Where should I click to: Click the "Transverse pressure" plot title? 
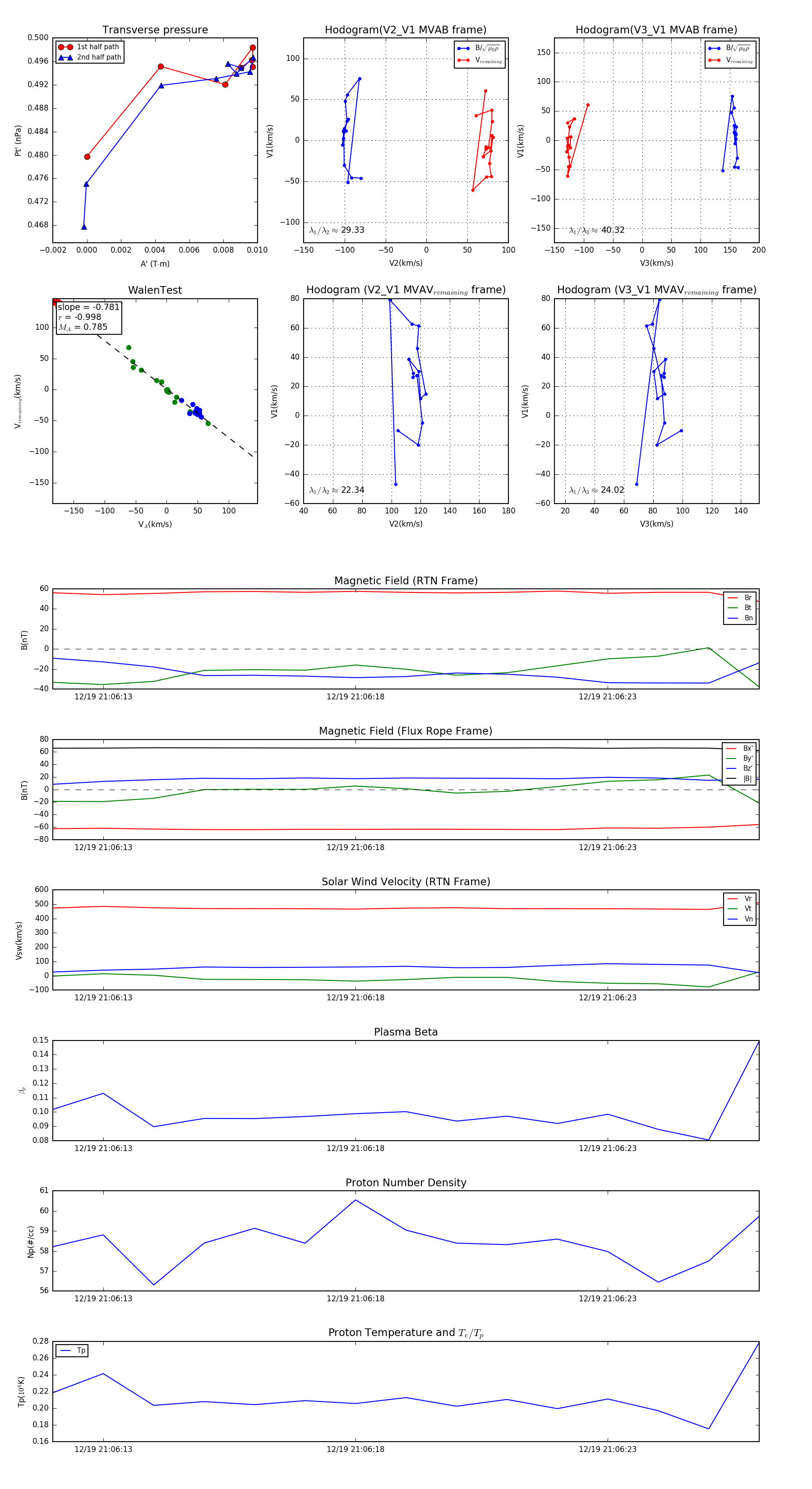point(155,30)
